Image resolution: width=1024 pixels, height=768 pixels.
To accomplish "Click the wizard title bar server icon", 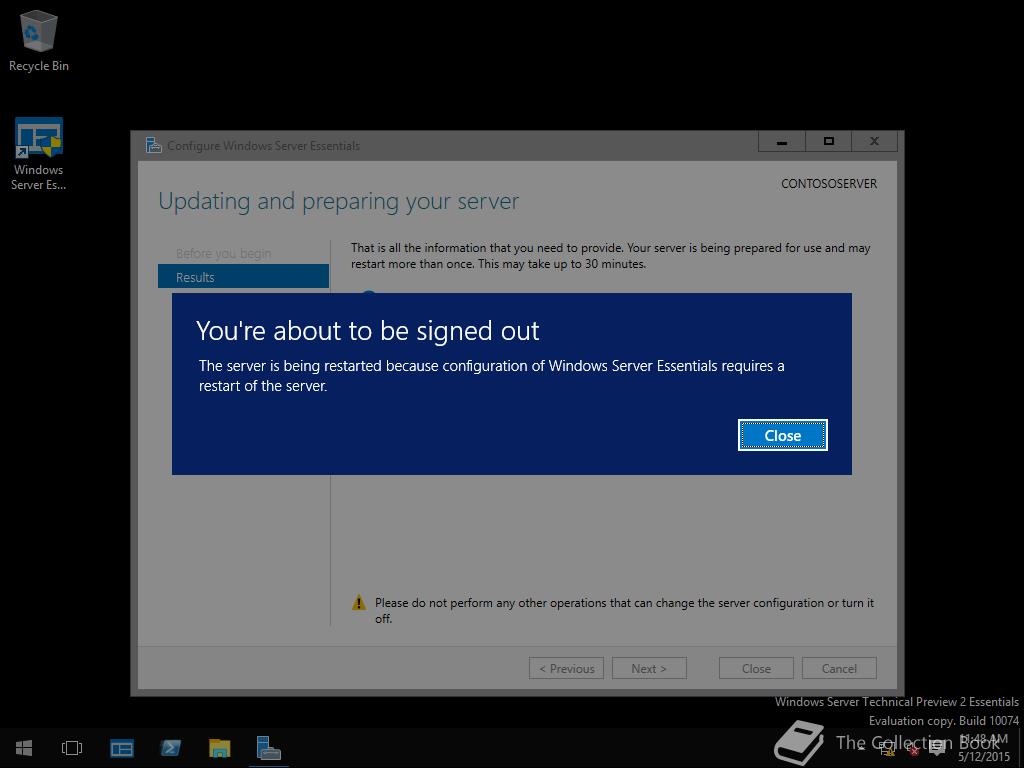I will pos(153,145).
